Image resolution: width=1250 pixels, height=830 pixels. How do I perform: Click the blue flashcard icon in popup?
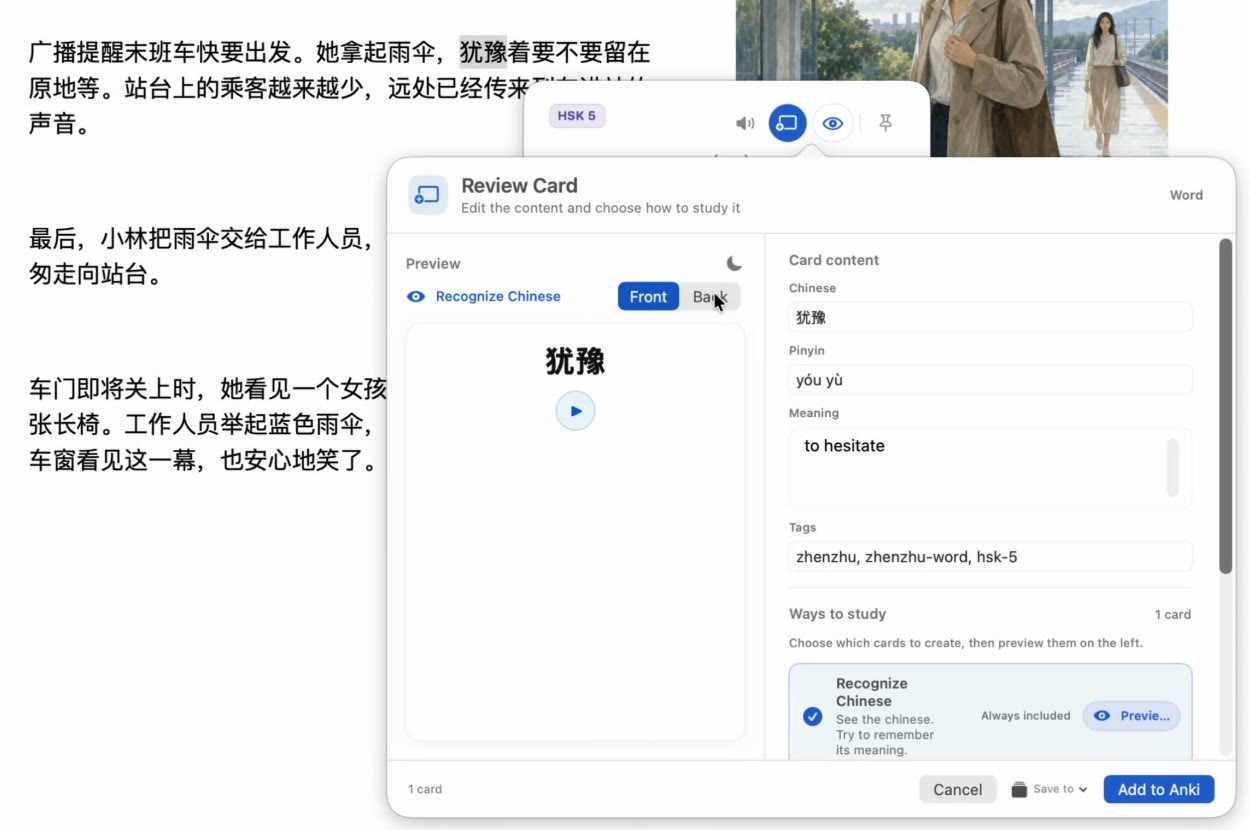[787, 123]
